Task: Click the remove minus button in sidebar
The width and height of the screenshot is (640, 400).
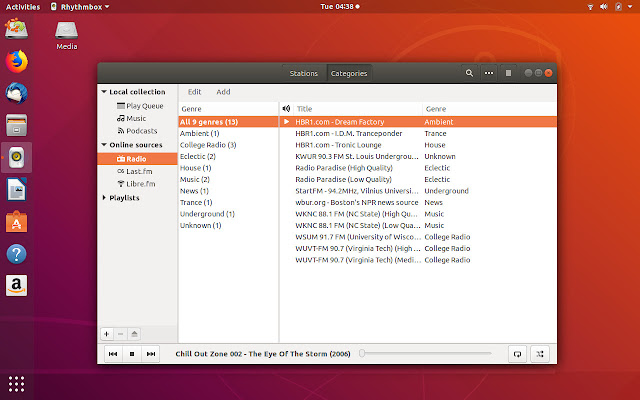Action: coord(120,334)
